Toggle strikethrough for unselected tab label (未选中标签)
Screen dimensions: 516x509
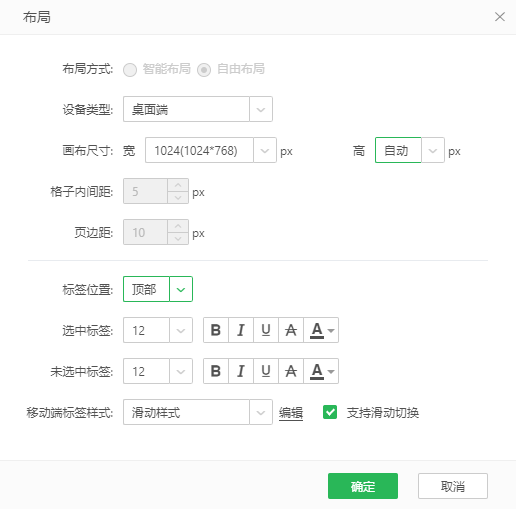(291, 371)
